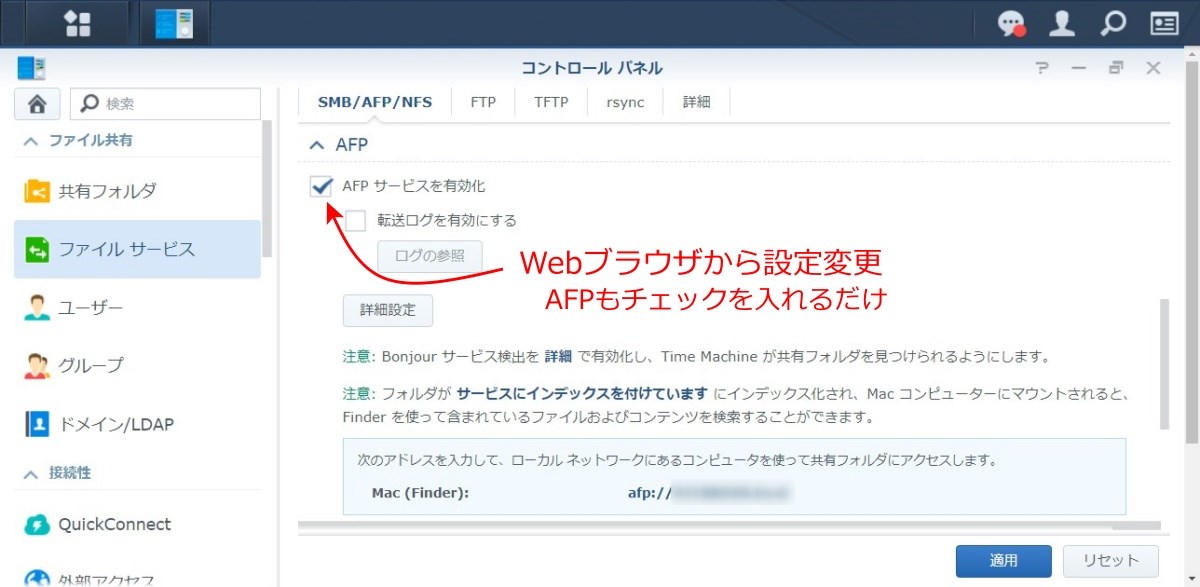The image size is (1200, 587).
Task: Click the magnifier search icon in taskbar
Action: click(1113, 22)
